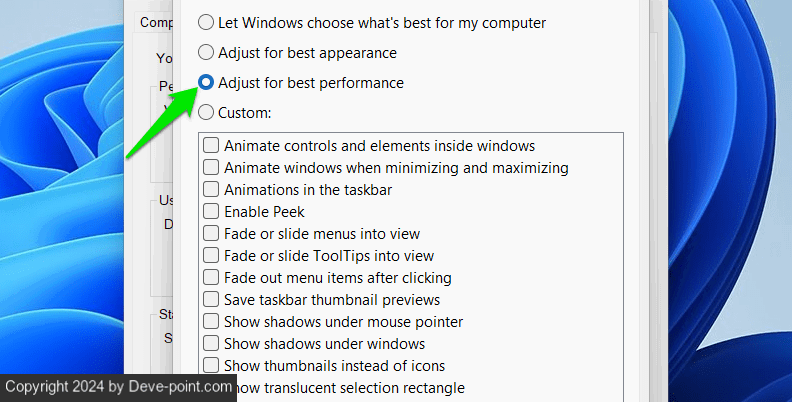Enable Save taskbar thumbnail previews
This screenshot has height=402, width=792.
click(212, 300)
